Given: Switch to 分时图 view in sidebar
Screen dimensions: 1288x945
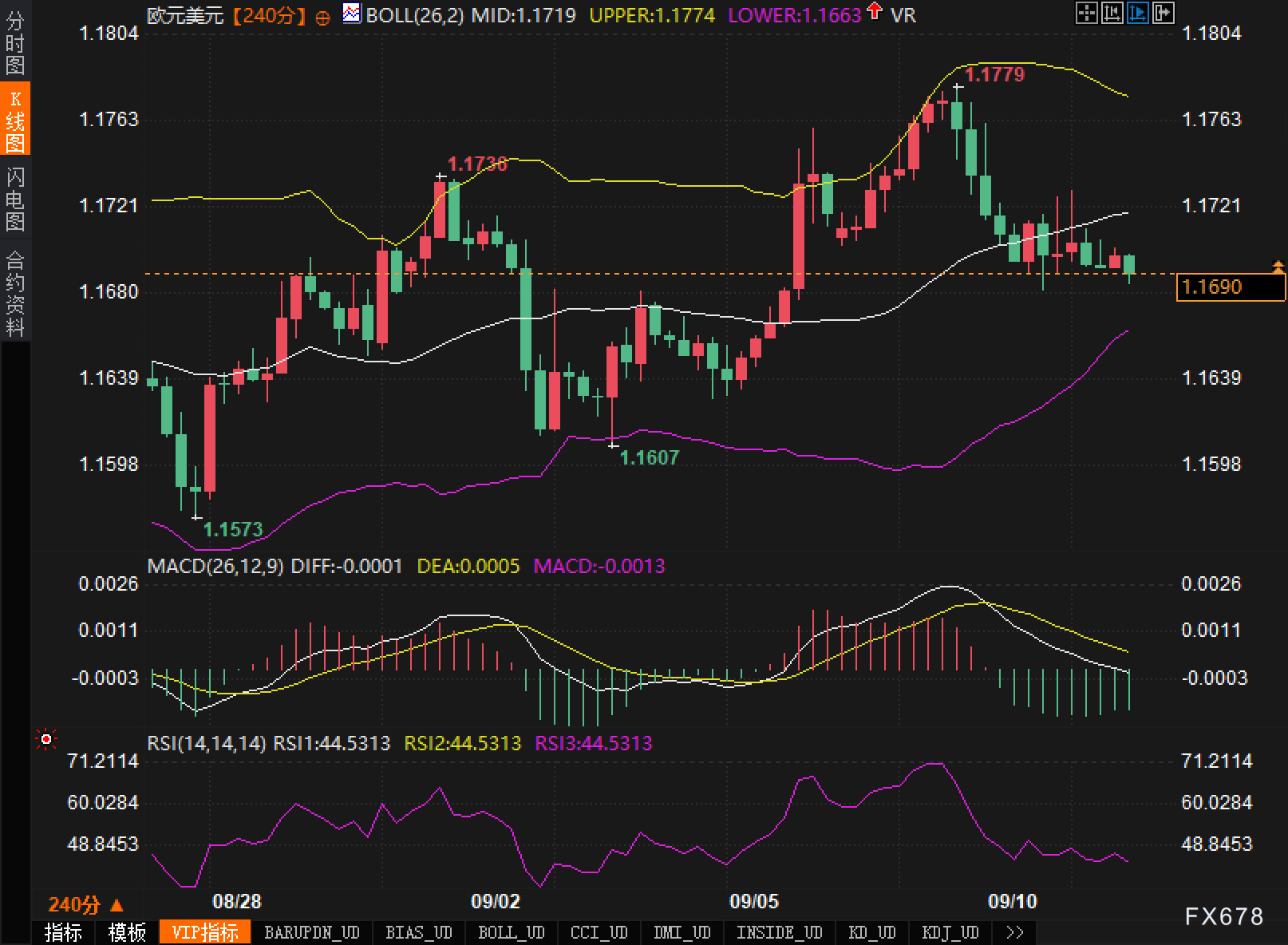Looking at the screenshot, I should click(15, 43).
